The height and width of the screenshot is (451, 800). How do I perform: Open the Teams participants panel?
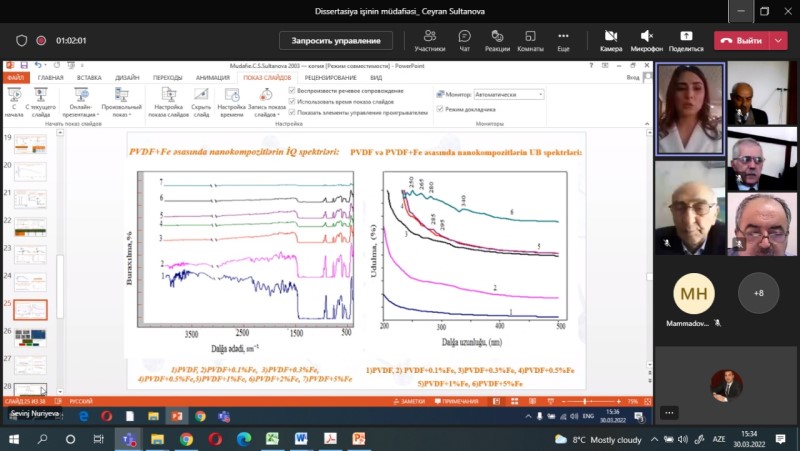(x=430, y=40)
